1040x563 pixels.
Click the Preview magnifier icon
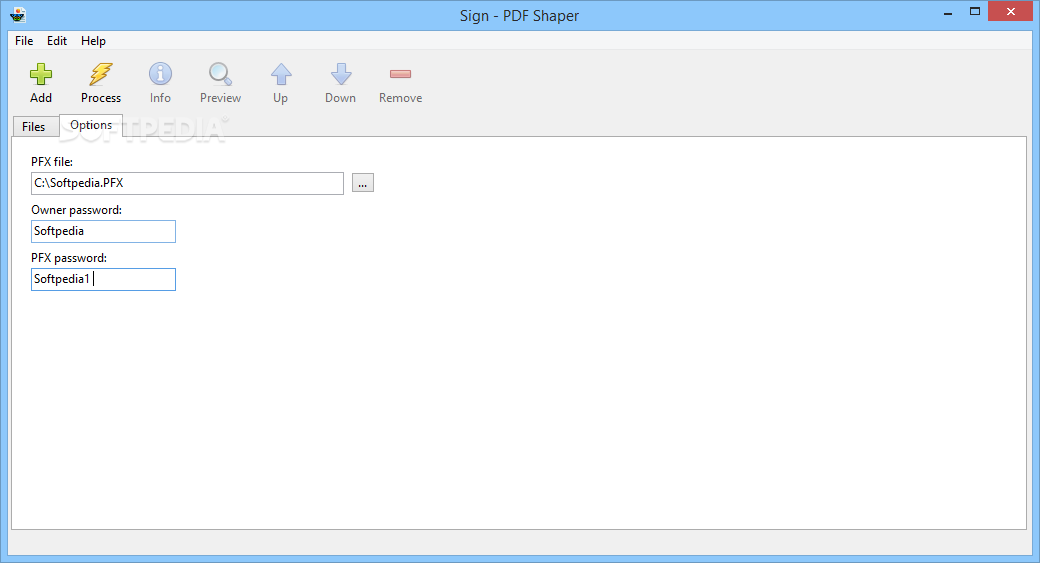(x=220, y=74)
